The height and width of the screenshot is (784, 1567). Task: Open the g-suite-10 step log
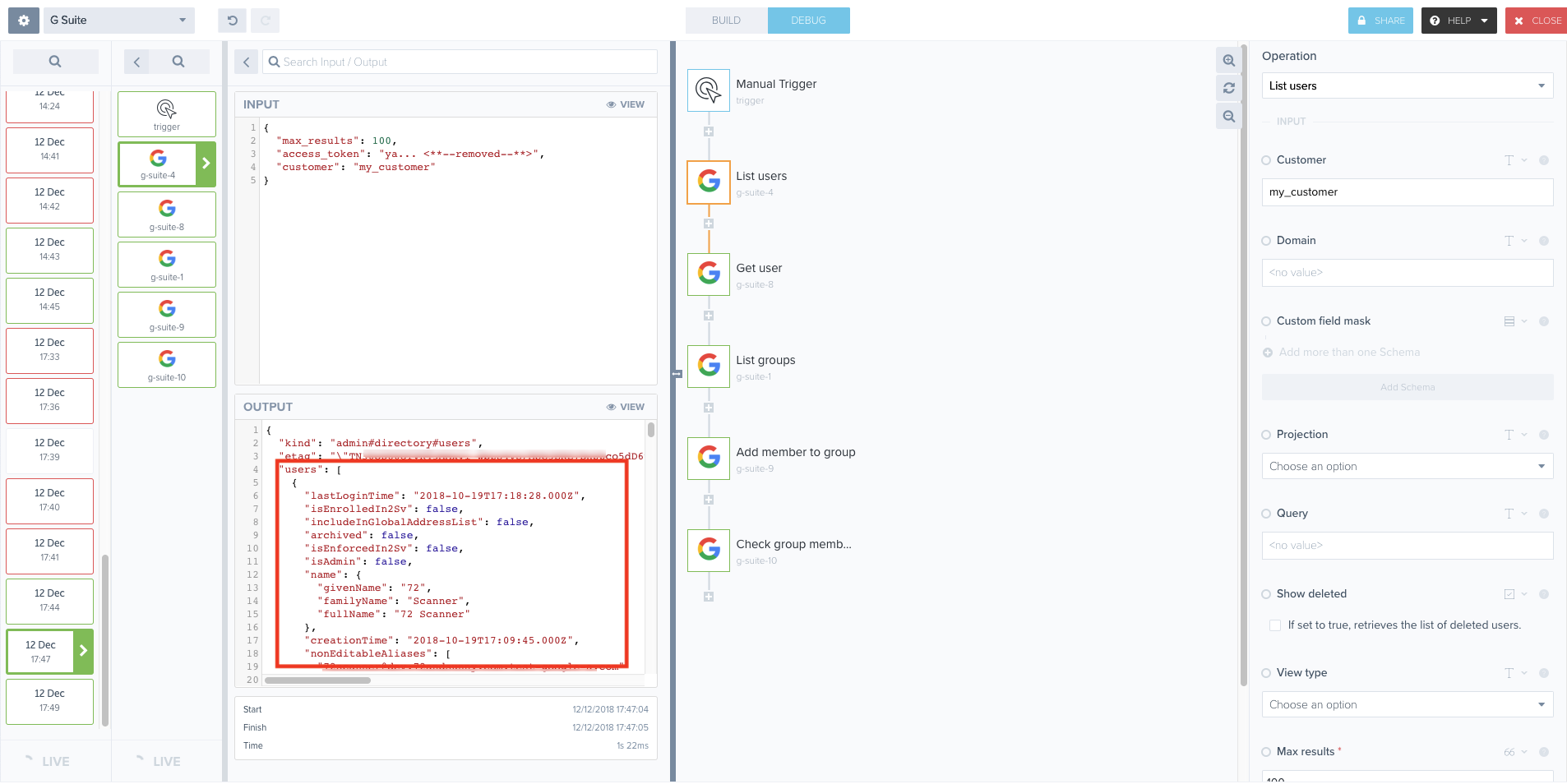click(x=167, y=365)
